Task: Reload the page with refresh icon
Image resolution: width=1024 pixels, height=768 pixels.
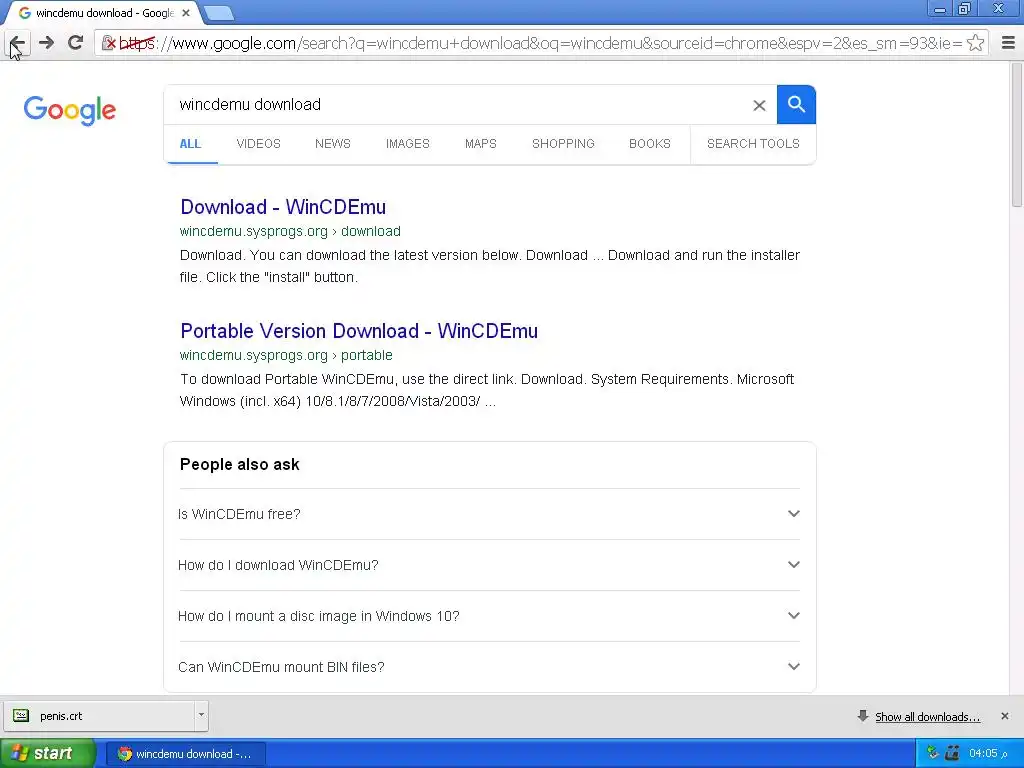Action: tap(76, 43)
